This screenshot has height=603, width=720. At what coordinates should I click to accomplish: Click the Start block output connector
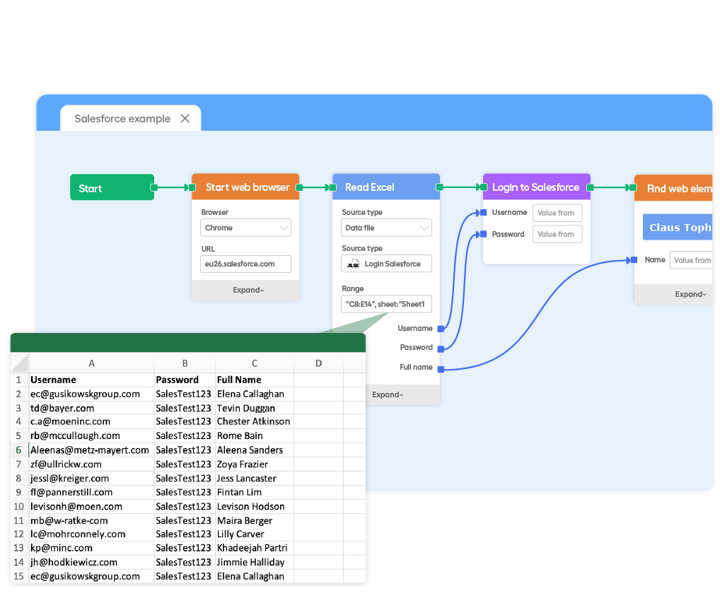(x=154, y=187)
